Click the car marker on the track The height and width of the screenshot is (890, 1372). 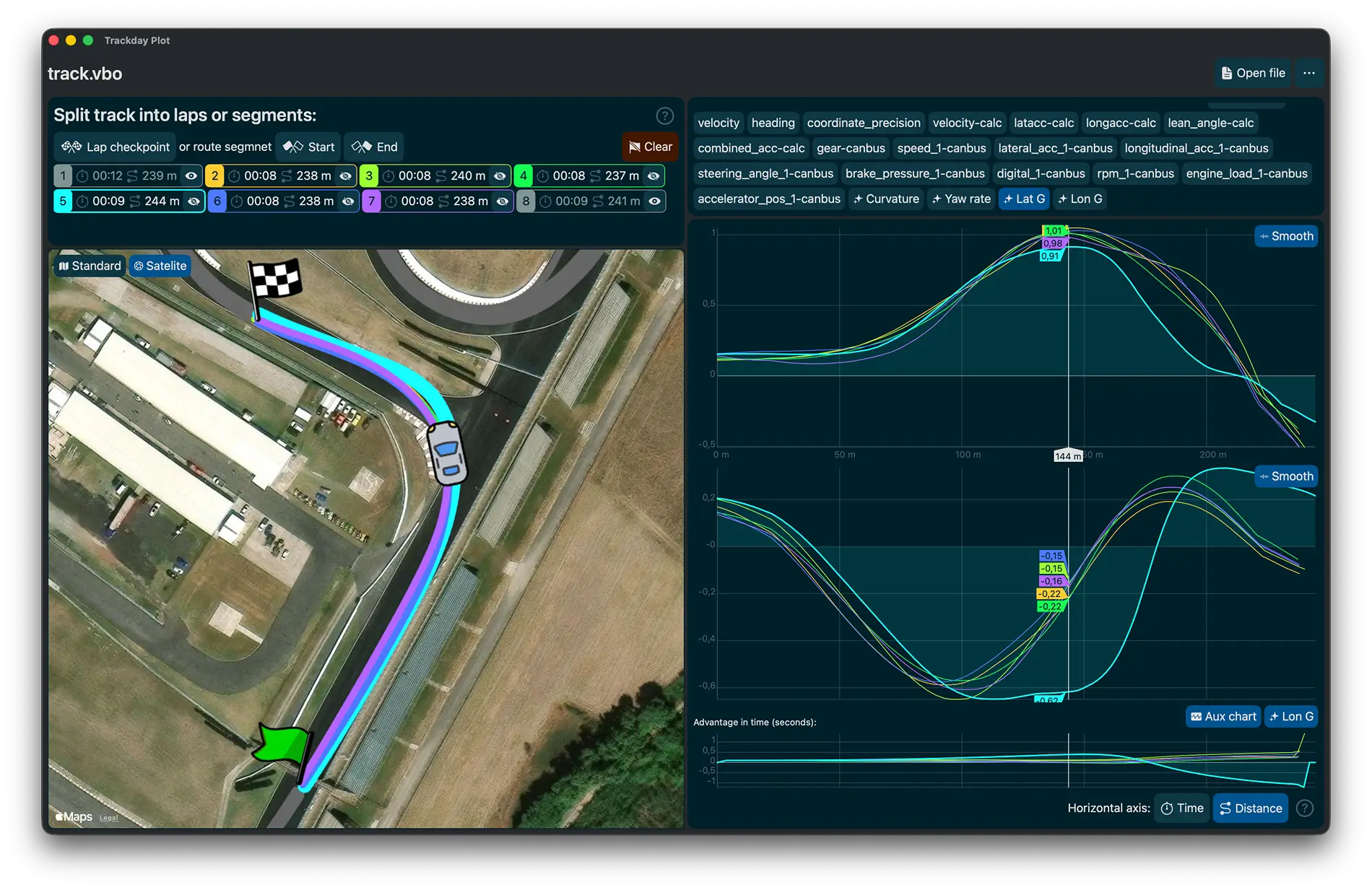446,452
